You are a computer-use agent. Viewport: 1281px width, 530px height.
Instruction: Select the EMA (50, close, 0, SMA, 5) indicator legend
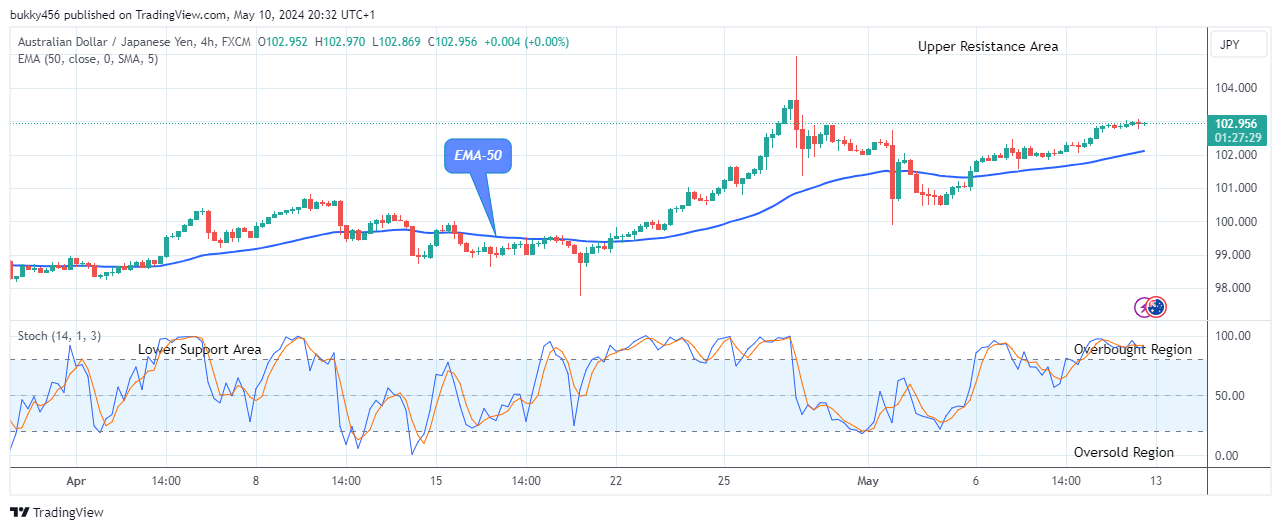pyautogui.click(x=88, y=59)
